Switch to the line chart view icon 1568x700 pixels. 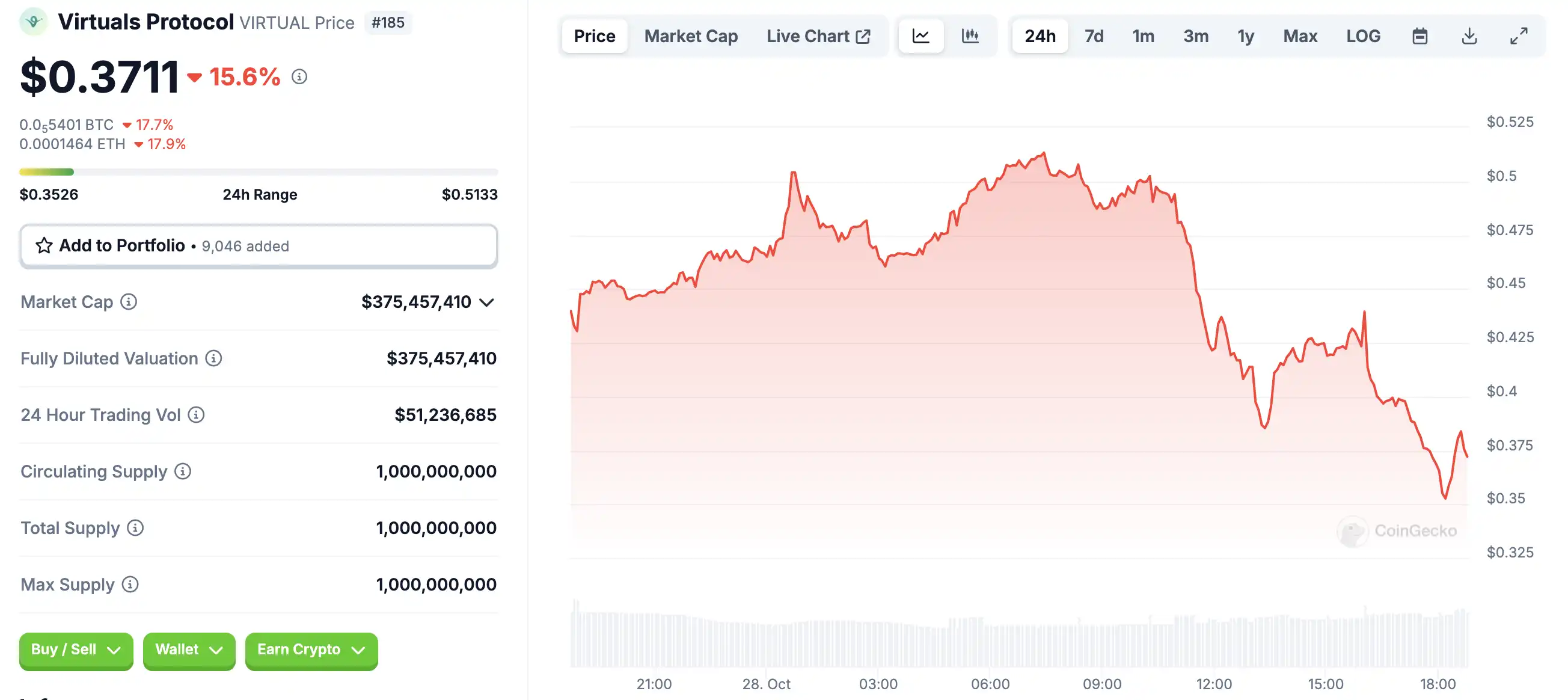click(x=920, y=37)
